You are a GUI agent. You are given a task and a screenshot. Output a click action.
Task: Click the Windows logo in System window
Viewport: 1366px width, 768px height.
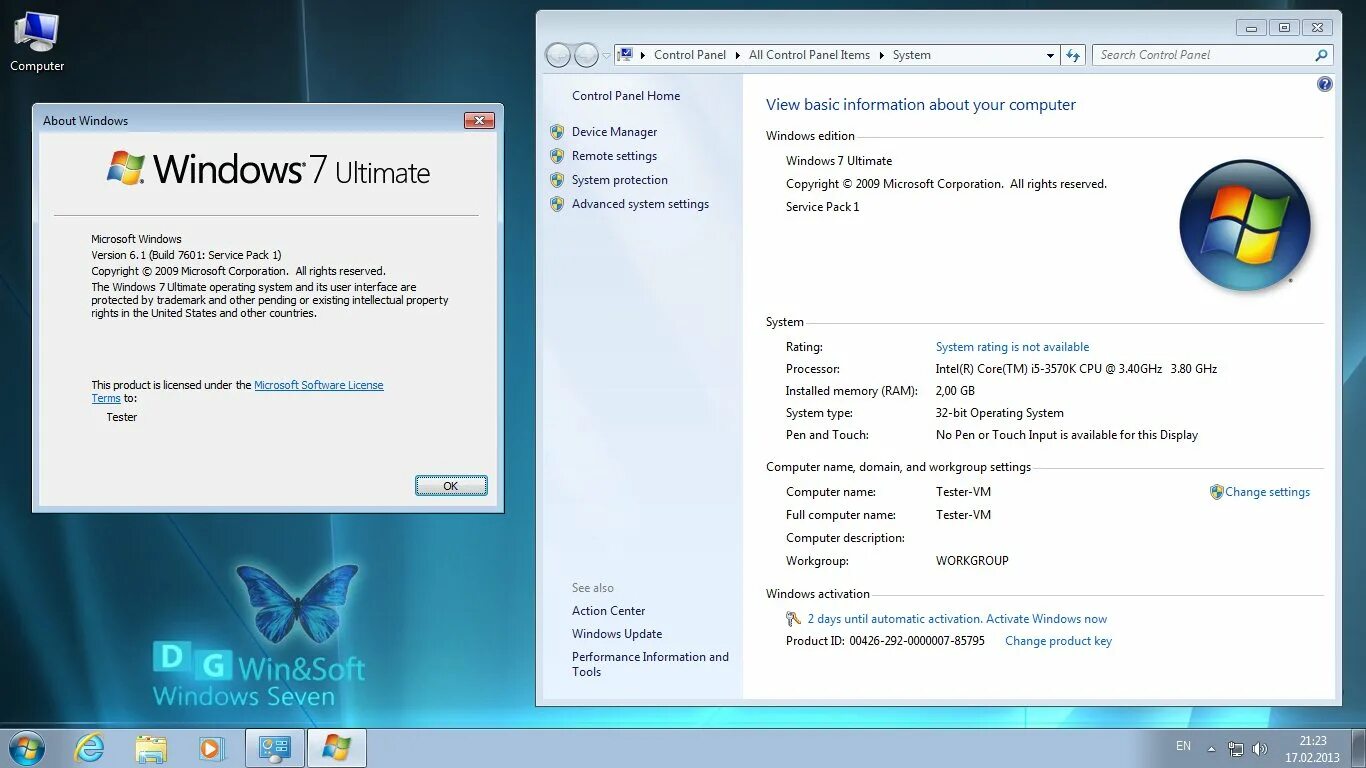point(1245,226)
